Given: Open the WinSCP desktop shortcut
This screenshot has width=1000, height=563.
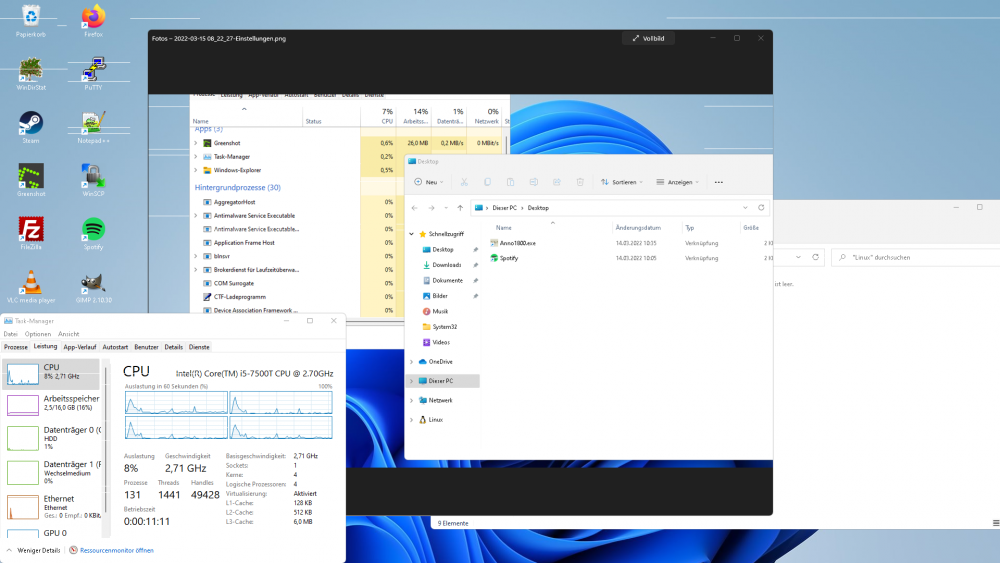Looking at the screenshot, I should (x=93, y=180).
